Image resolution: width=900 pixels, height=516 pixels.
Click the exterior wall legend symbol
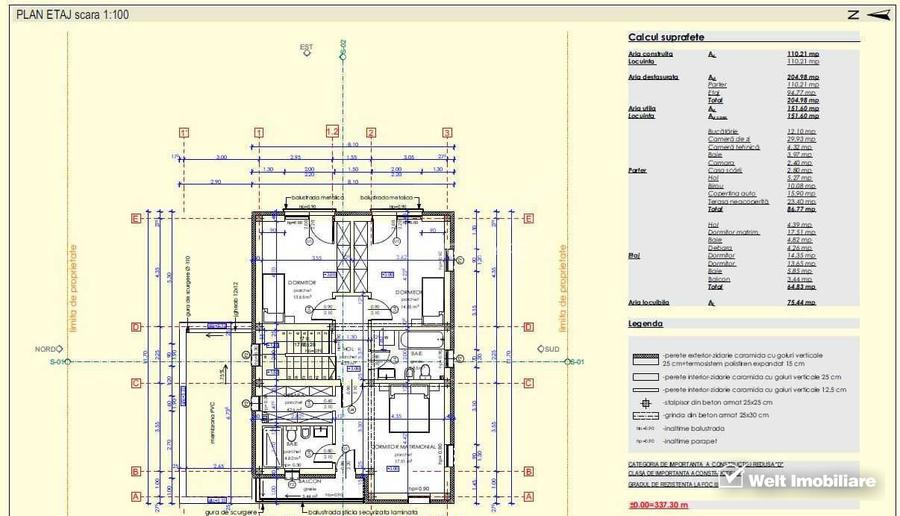(x=645, y=359)
